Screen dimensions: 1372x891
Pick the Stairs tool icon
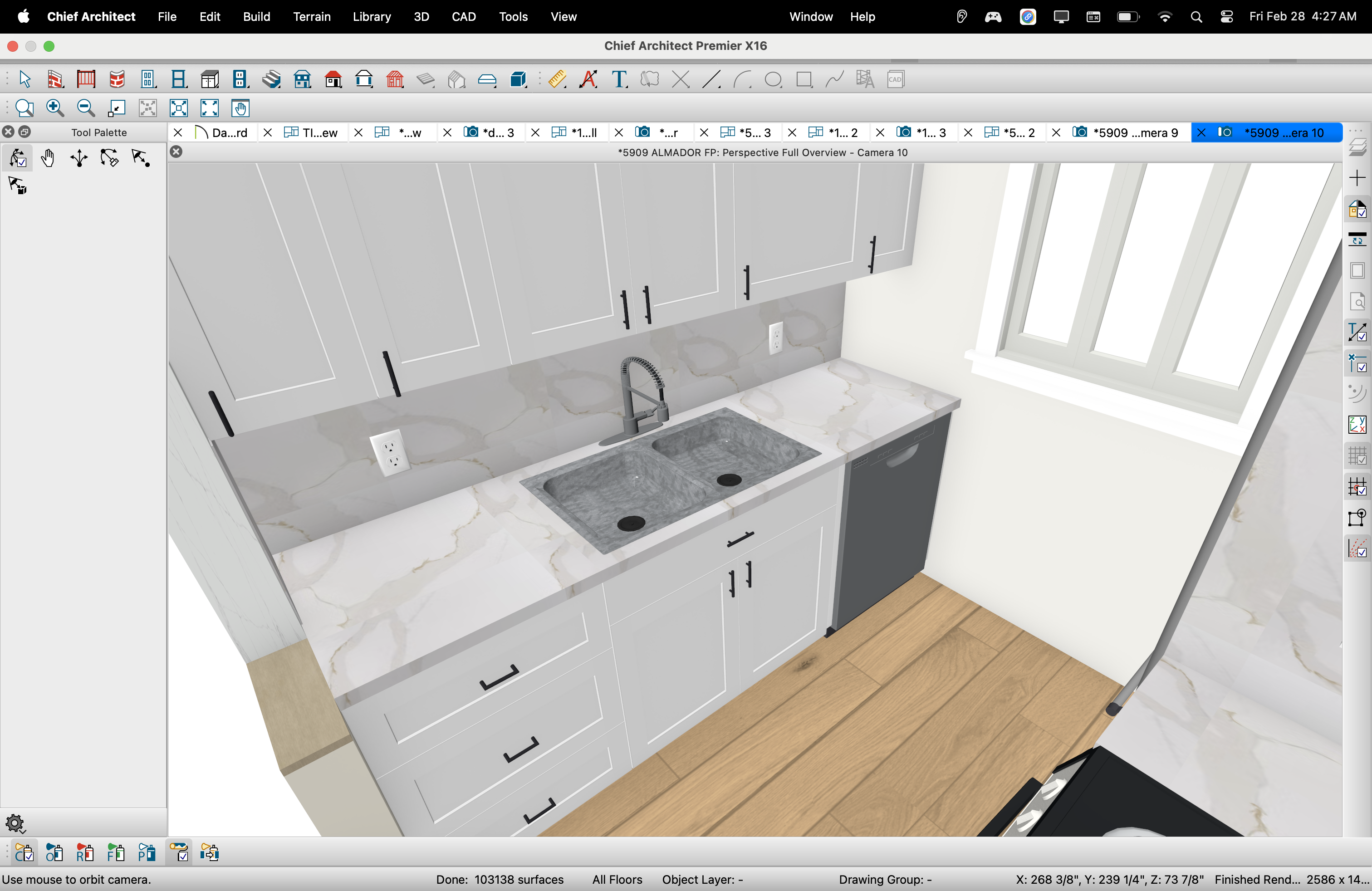coord(271,79)
